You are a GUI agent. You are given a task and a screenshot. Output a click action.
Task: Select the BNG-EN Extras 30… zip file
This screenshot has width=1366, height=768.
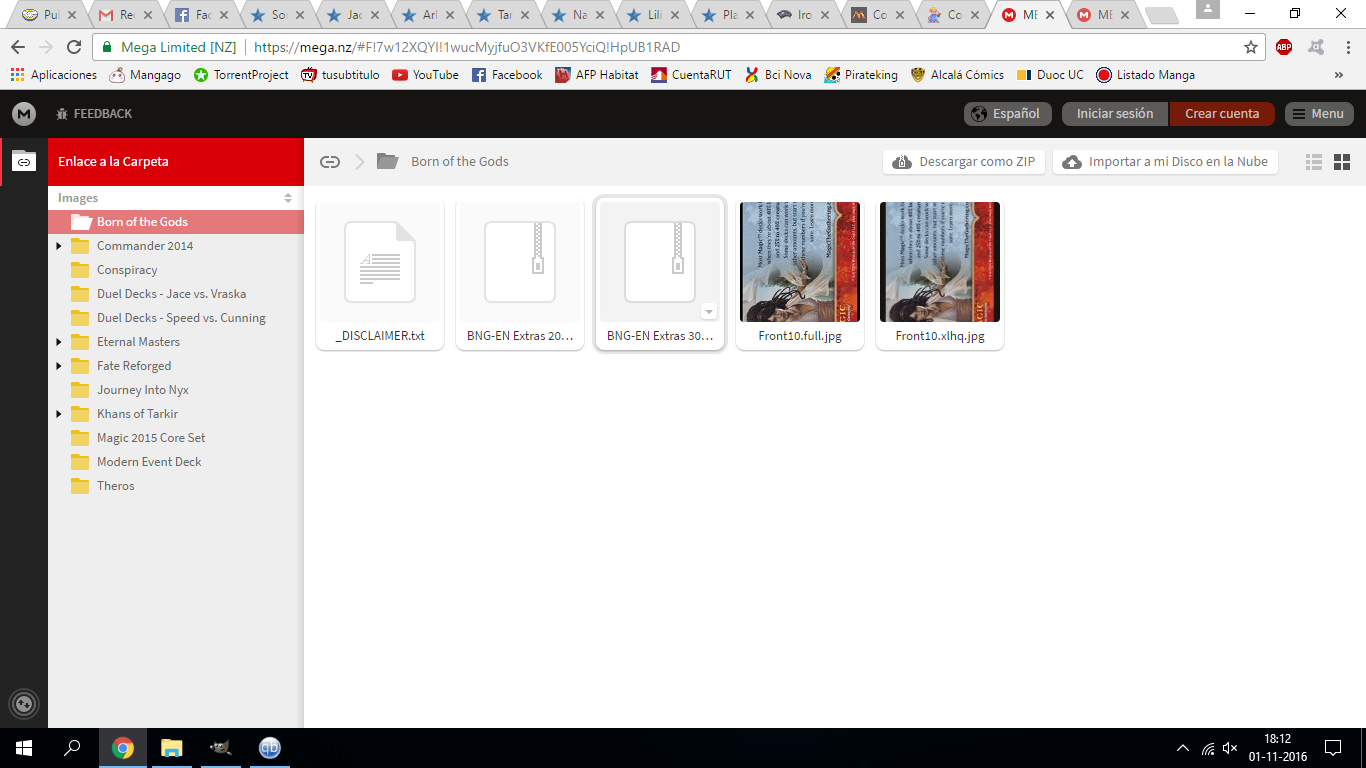(660, 275)
